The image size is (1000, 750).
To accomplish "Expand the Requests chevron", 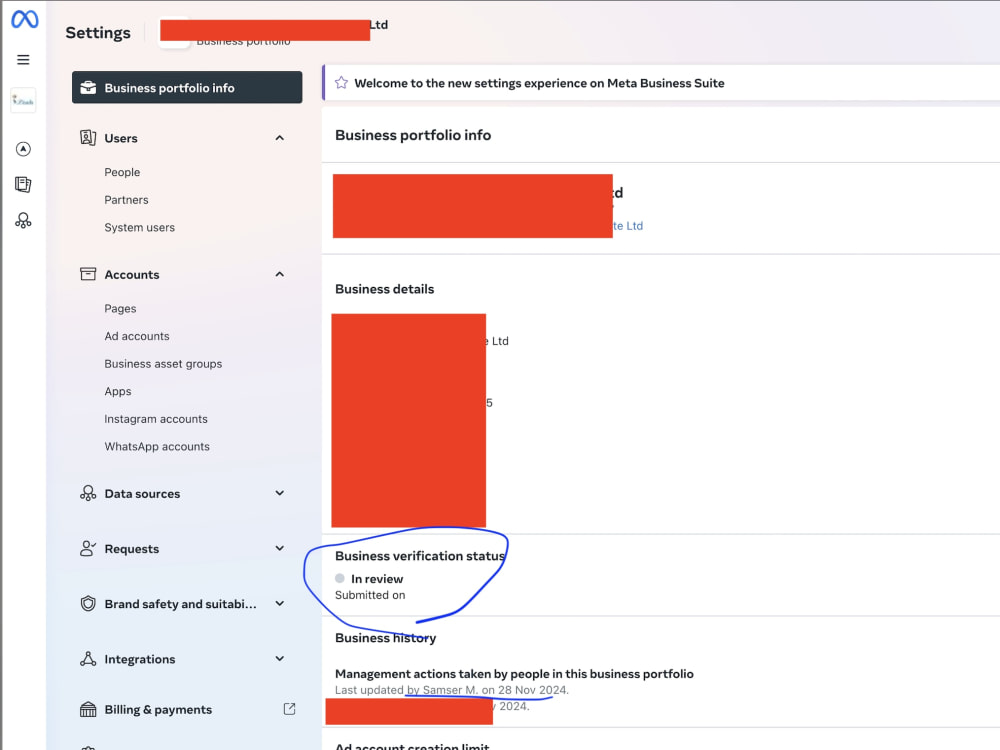I will 279,548.
